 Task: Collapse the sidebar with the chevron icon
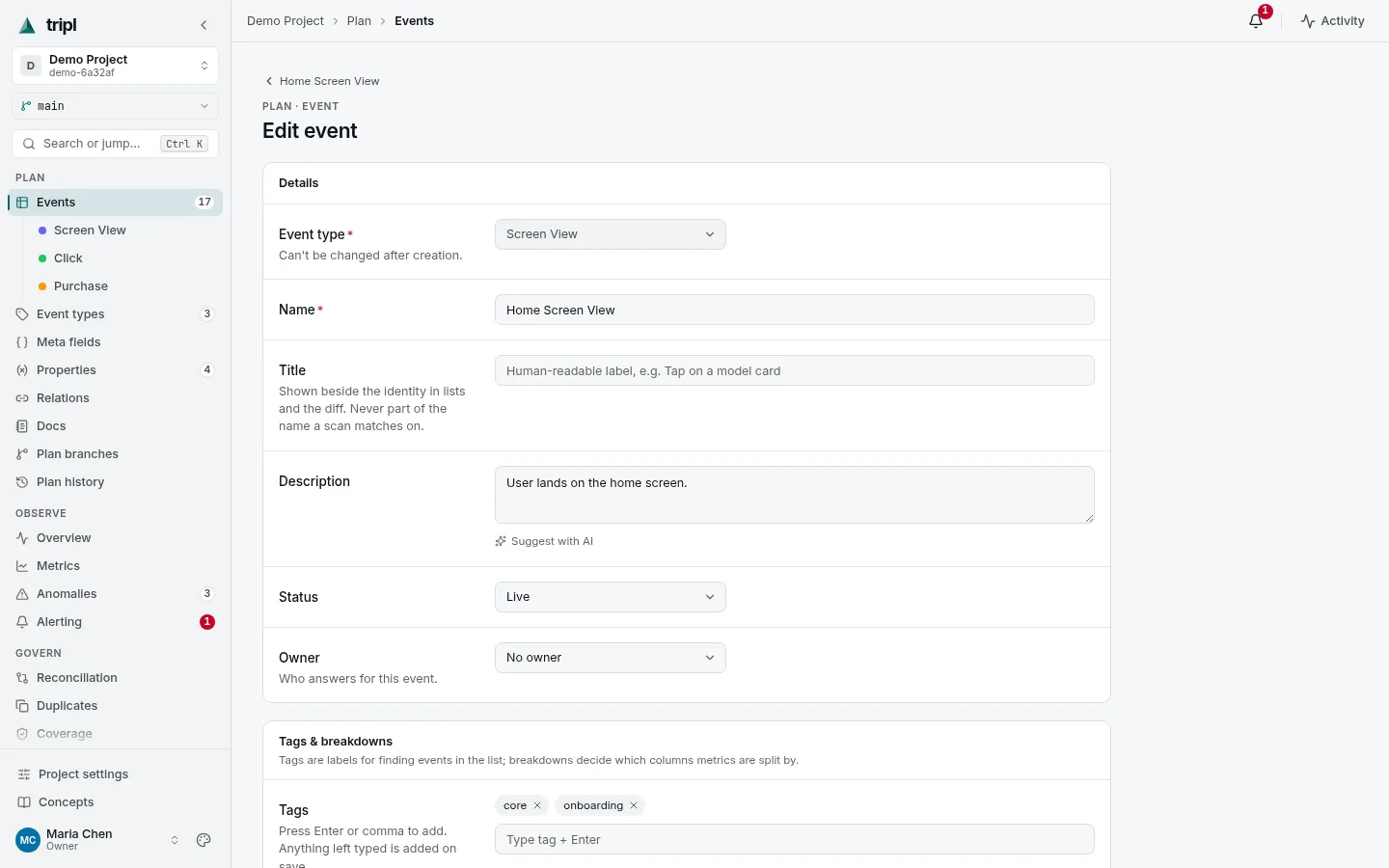(x=204, y=25)
